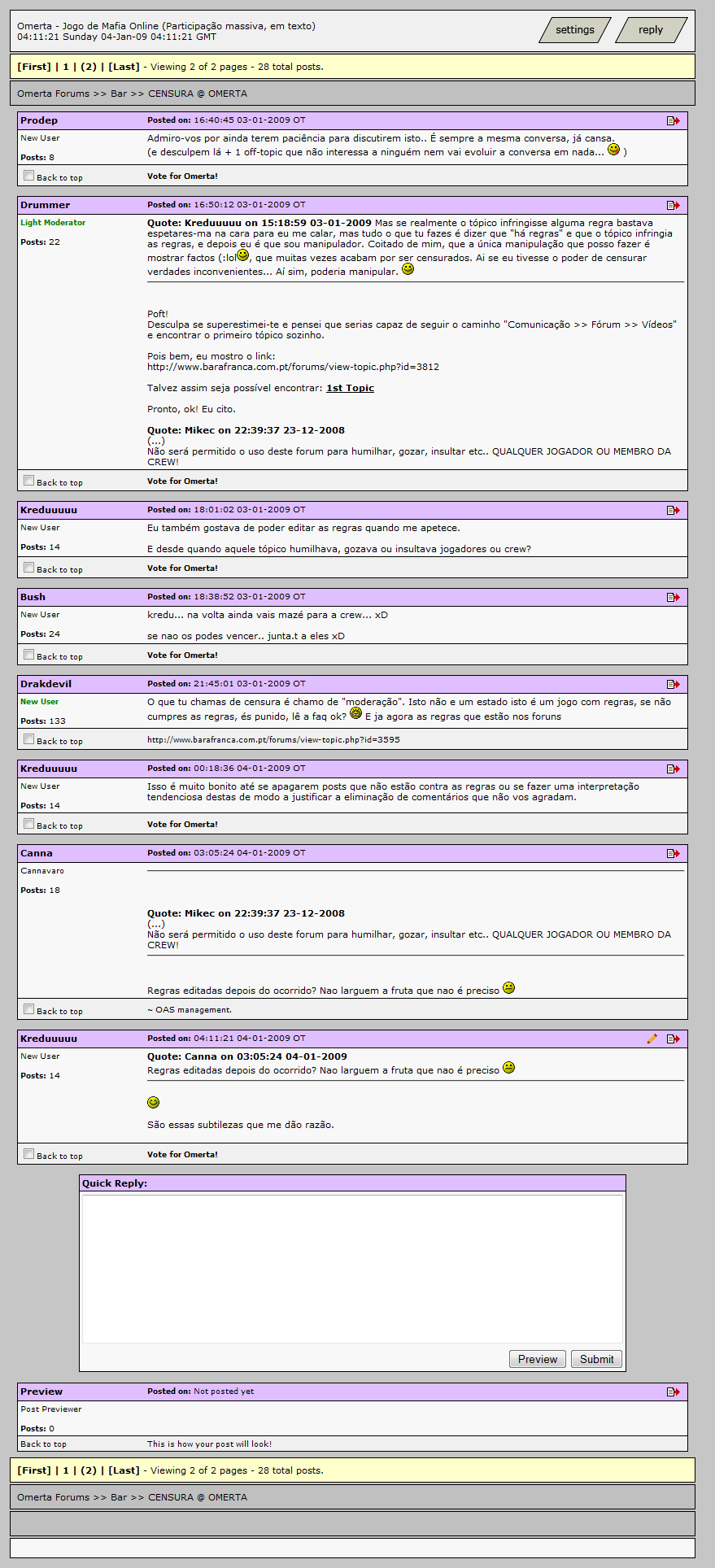Quote Kreduuuuu's 18:01:02 post with its icon
This screenshot has height=1568, width=715.
(x=673, y=510)
